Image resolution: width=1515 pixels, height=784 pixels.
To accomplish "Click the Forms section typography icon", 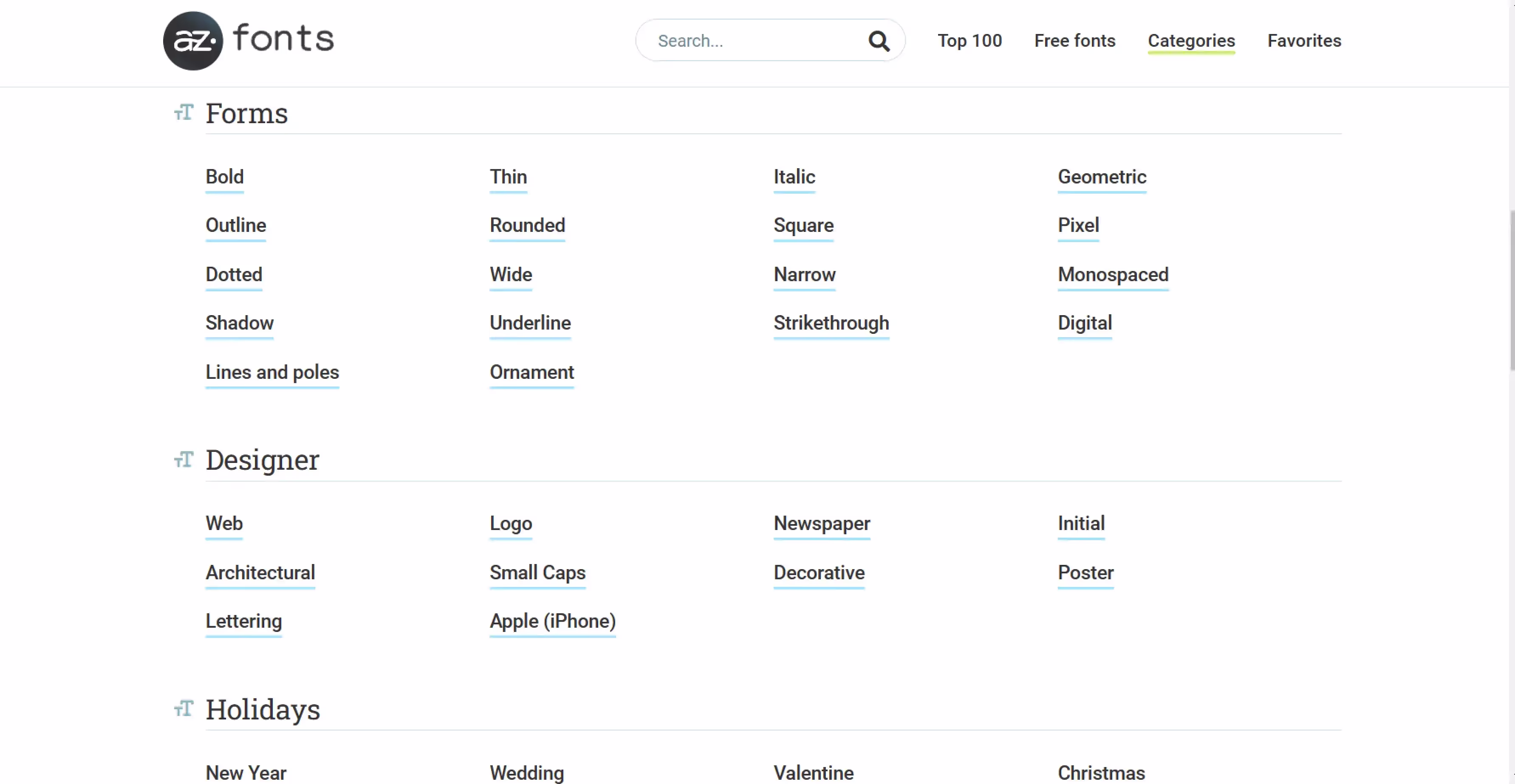I will click(184, 112).
